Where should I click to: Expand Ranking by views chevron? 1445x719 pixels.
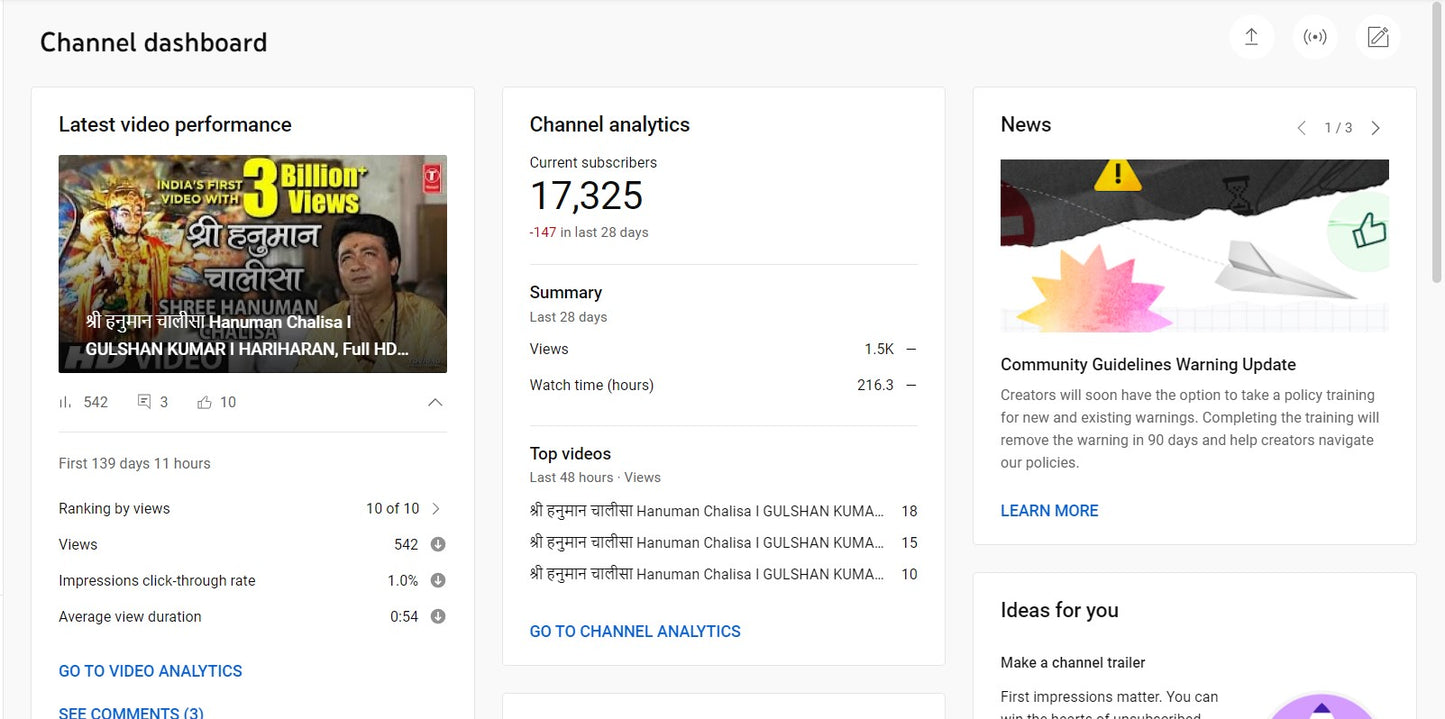click(436, 509)
